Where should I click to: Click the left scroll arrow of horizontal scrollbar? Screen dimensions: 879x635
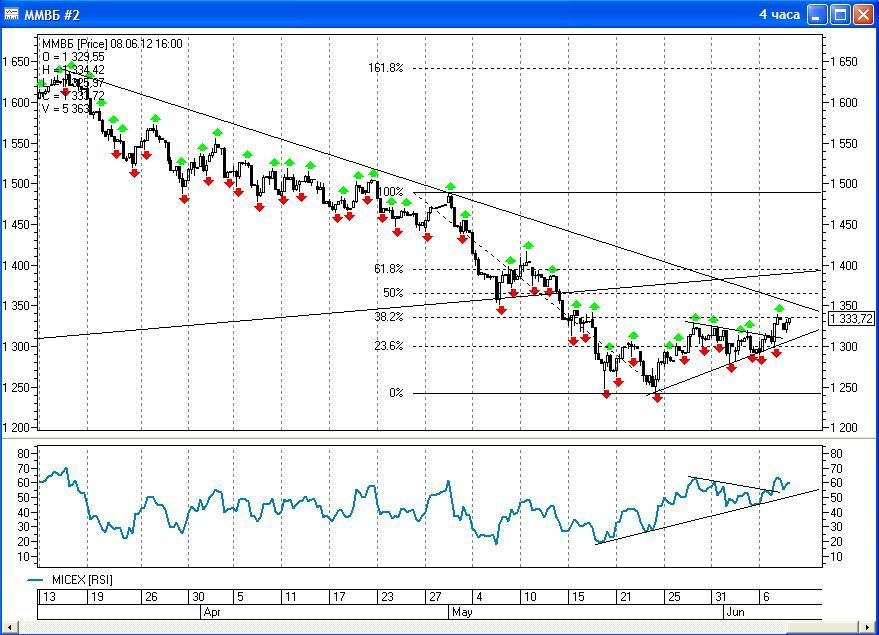(x=10, y=627)
